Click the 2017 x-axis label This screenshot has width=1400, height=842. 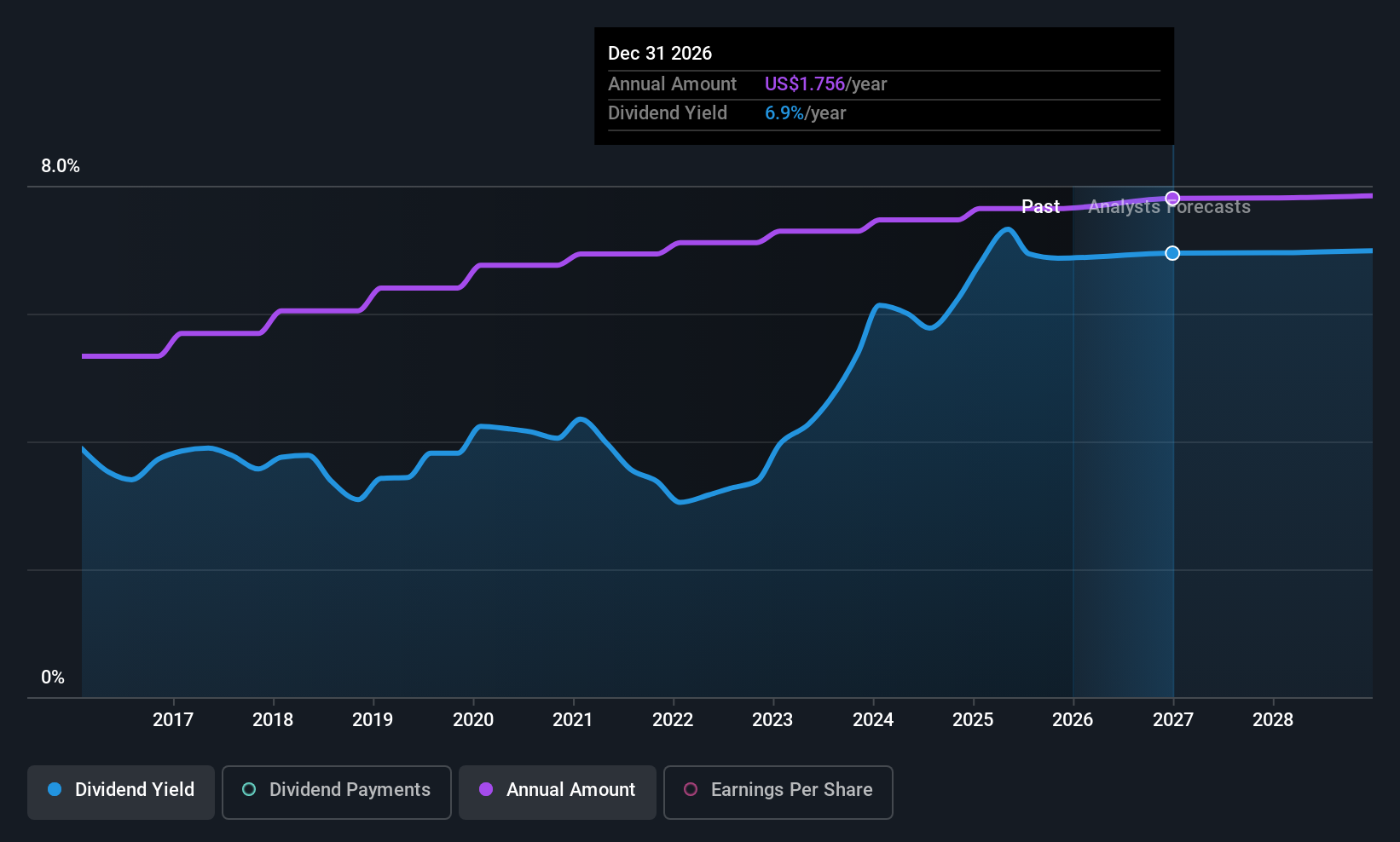click(x=173, y=719)
